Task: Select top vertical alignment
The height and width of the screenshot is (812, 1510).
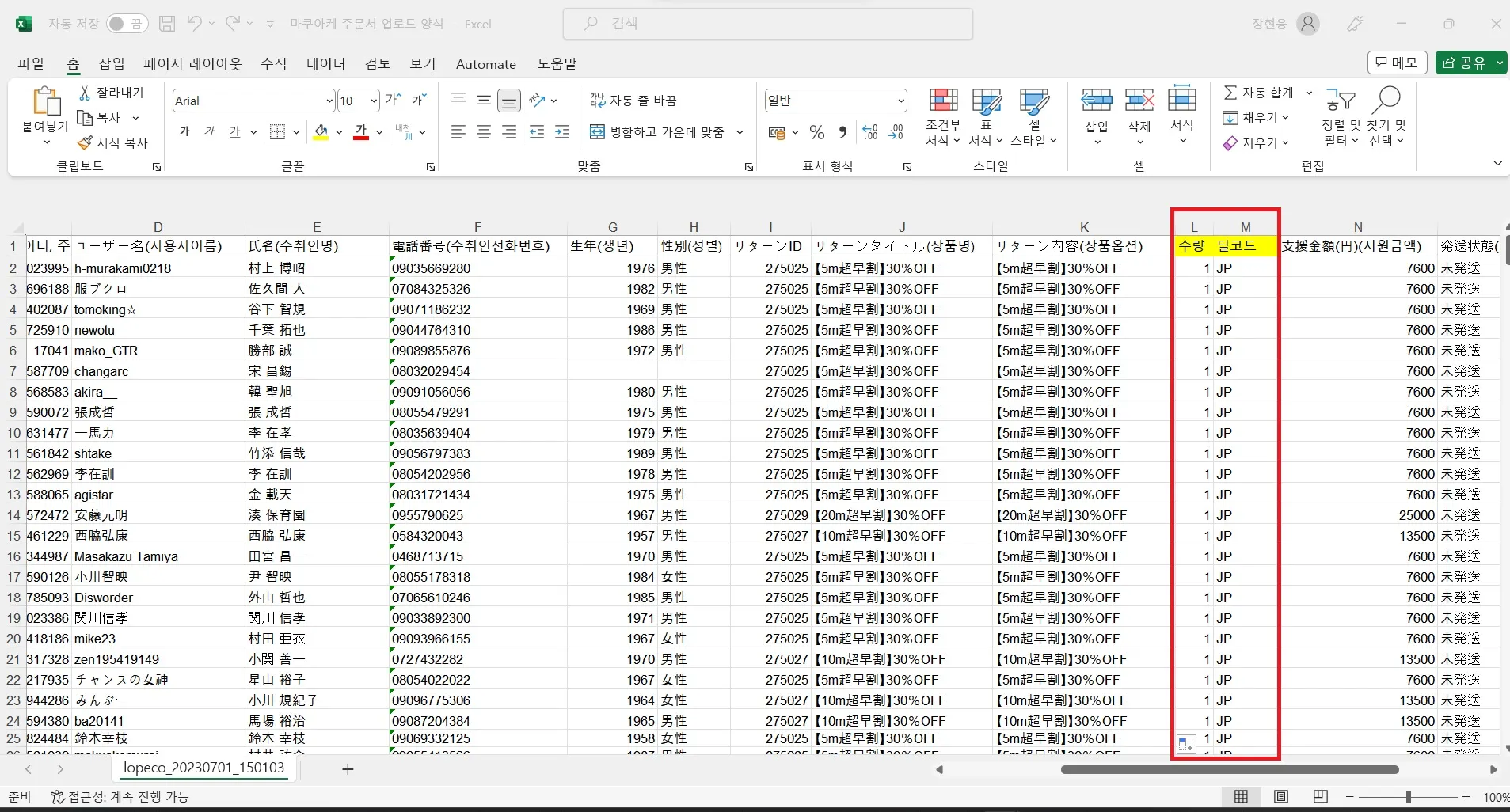Action: pos(458,100)
